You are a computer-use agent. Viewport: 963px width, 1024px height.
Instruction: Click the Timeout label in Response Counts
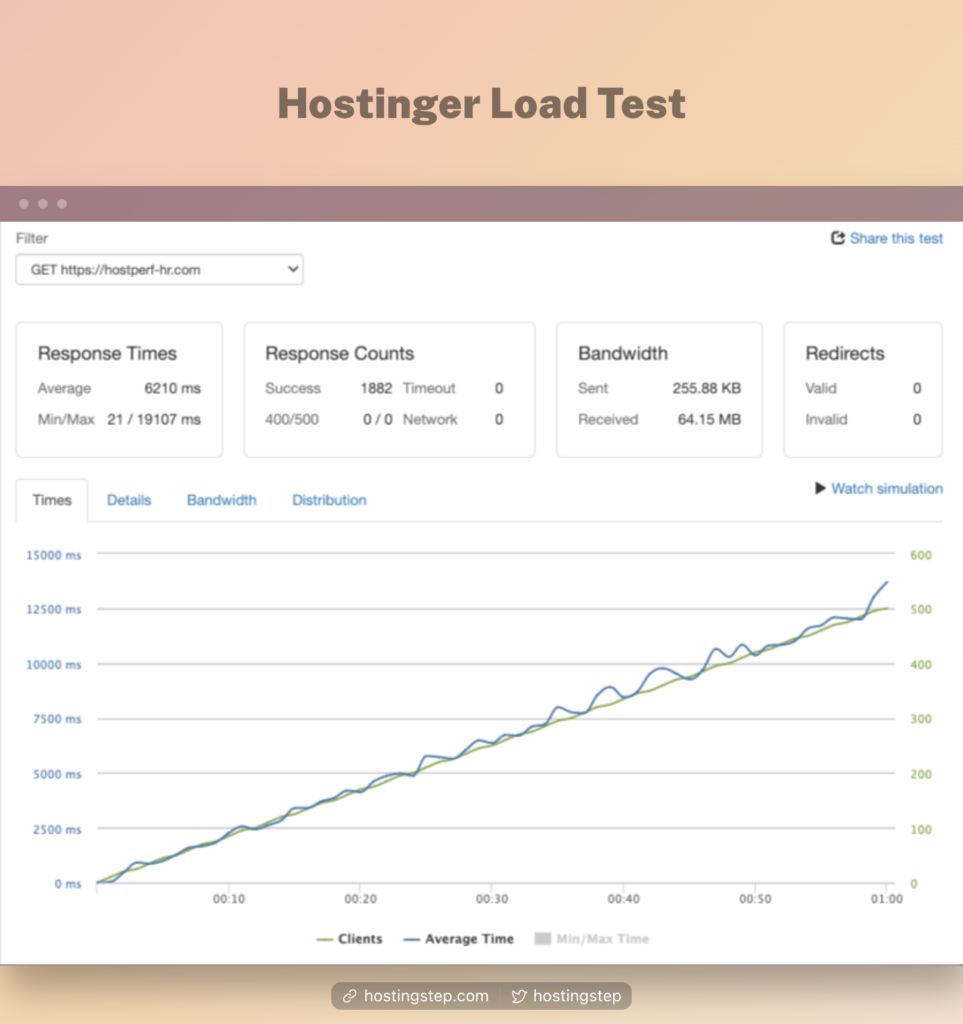[x=429, y=388]
